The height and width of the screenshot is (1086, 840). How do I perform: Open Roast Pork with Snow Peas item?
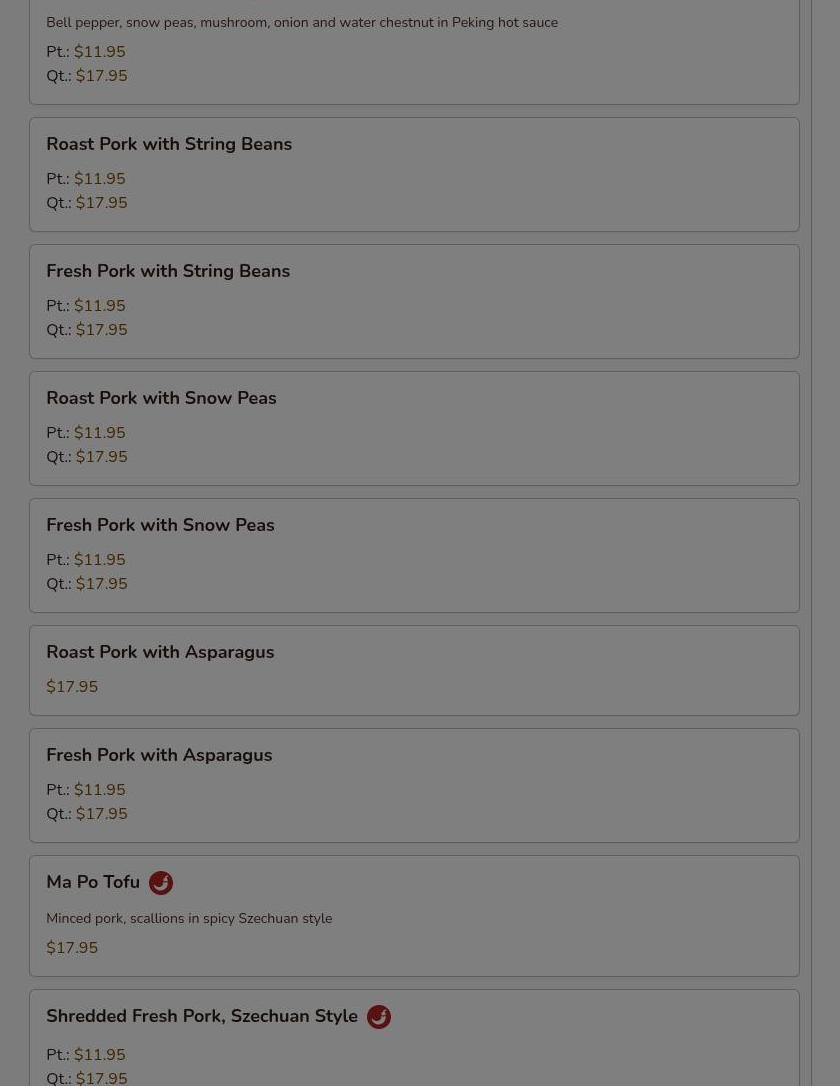coord(161,398)
